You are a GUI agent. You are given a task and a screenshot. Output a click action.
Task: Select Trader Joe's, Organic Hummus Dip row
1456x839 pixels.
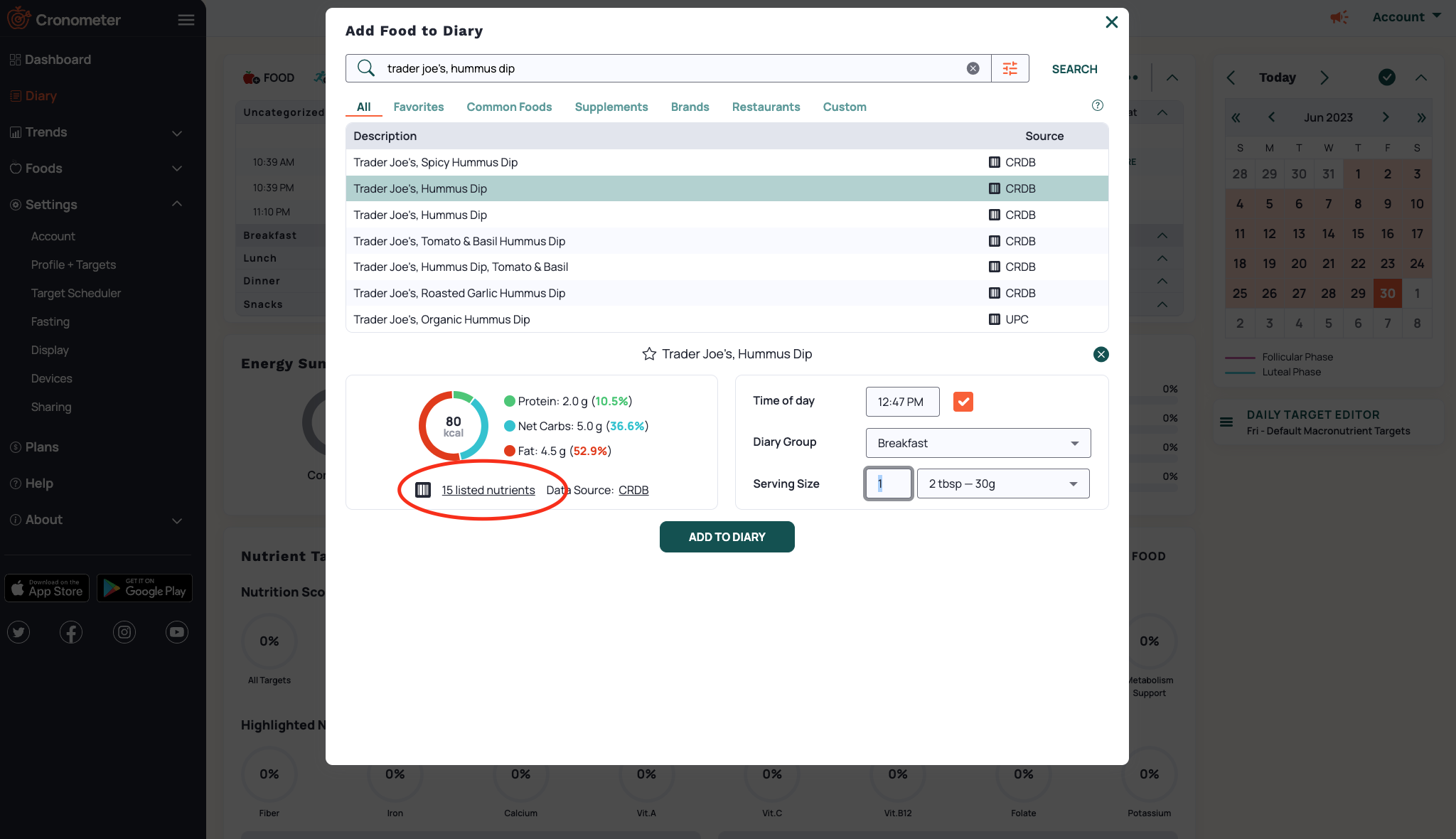click(727, 319)
